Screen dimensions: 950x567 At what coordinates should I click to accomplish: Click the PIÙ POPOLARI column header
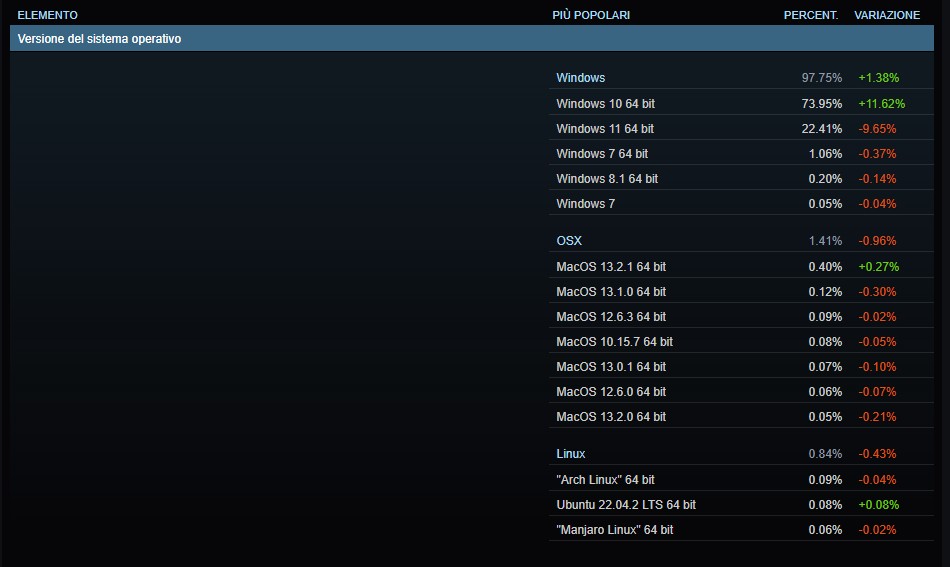pos(591,15)
